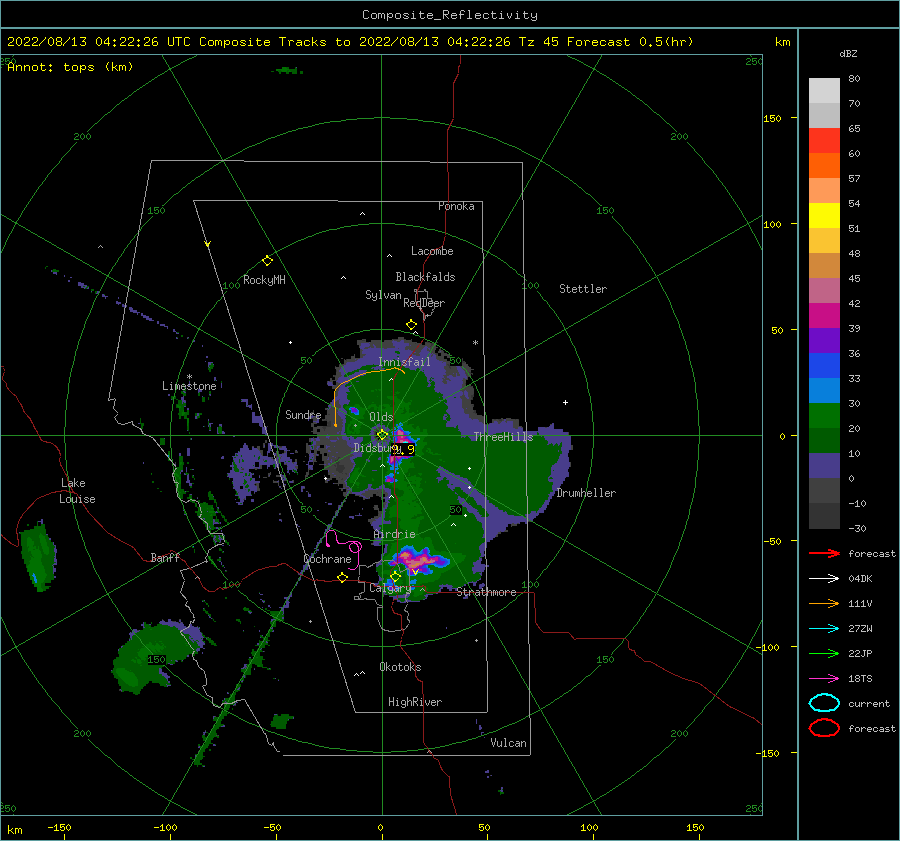Click the red forecast arrow in the legend
Screen dimensions: 900x841
pyautogui.click(x=824, y=553)
